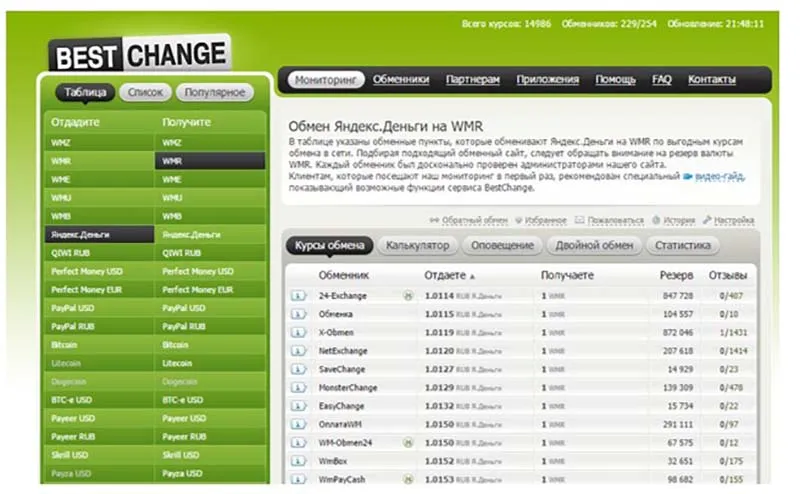Select WMR in Отдадите column
Viewport: 800px width, 494px height.
click(x=99, y=161)
